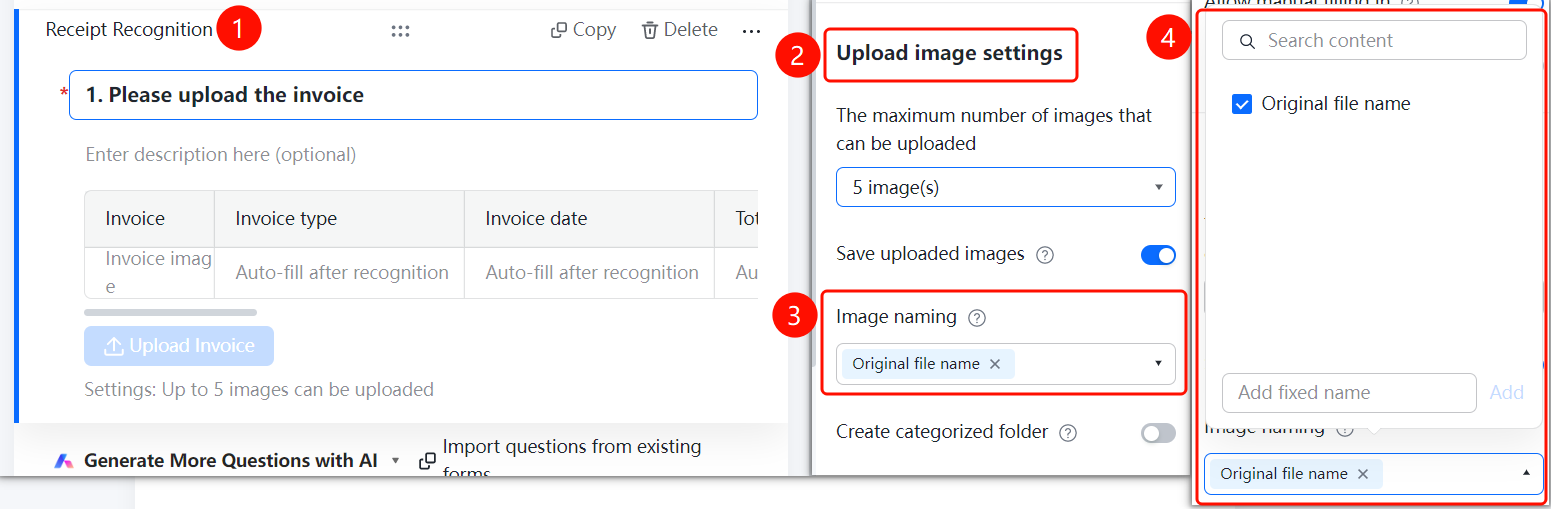Click the Invoice type column header

[340, 219]
